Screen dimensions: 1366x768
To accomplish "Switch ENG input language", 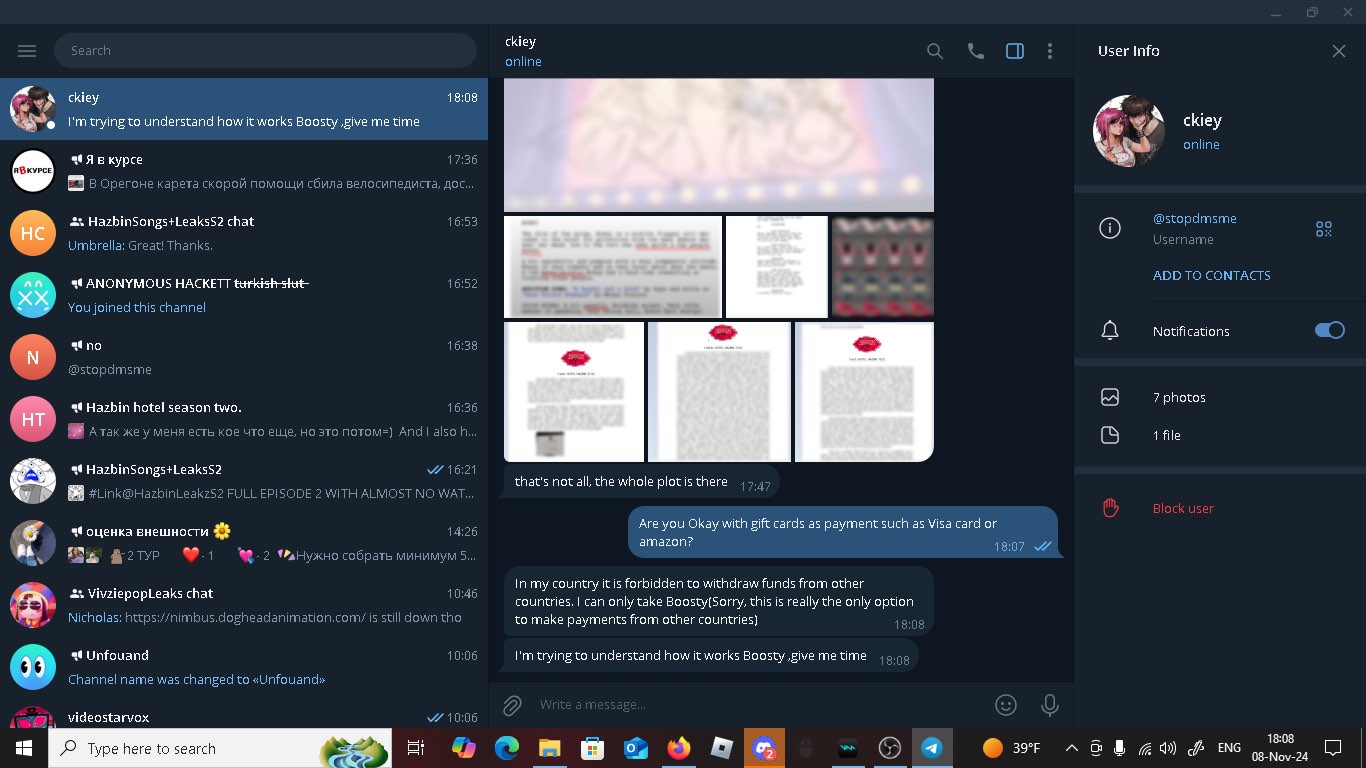I will click(1229, 748).
